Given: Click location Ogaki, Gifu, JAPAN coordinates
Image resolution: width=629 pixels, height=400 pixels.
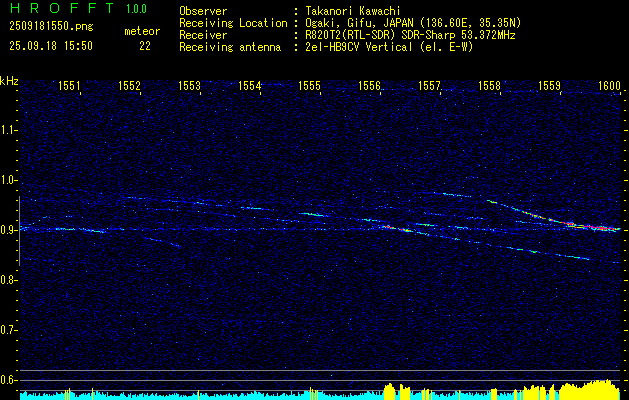Looking at the screenshot, I should tap(413, 23).
